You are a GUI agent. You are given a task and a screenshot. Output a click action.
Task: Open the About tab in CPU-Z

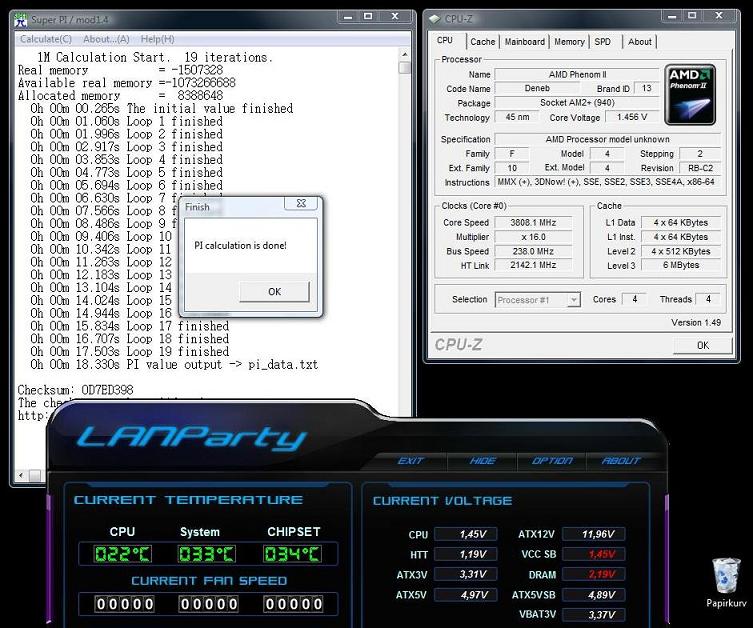tap(640, 42)
